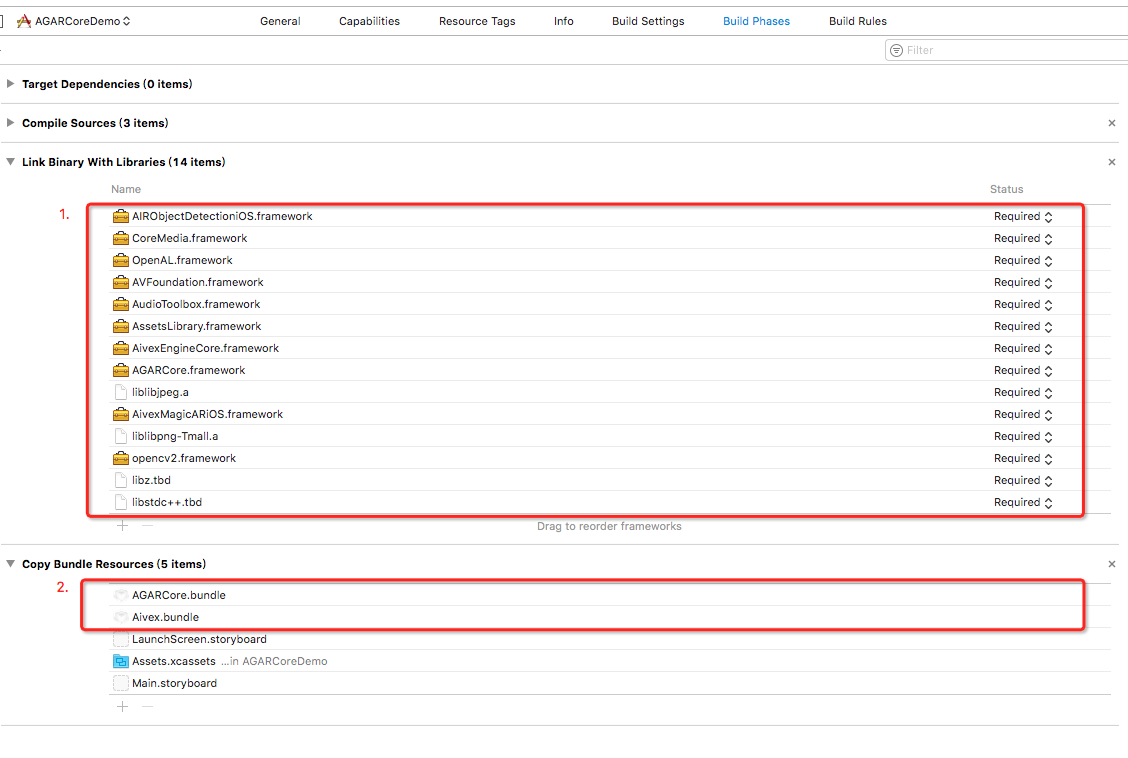1128x758 pixels.
Task: Click the AivexEngineCore.framework toolbox icon
Action: [x=121, y=348]
